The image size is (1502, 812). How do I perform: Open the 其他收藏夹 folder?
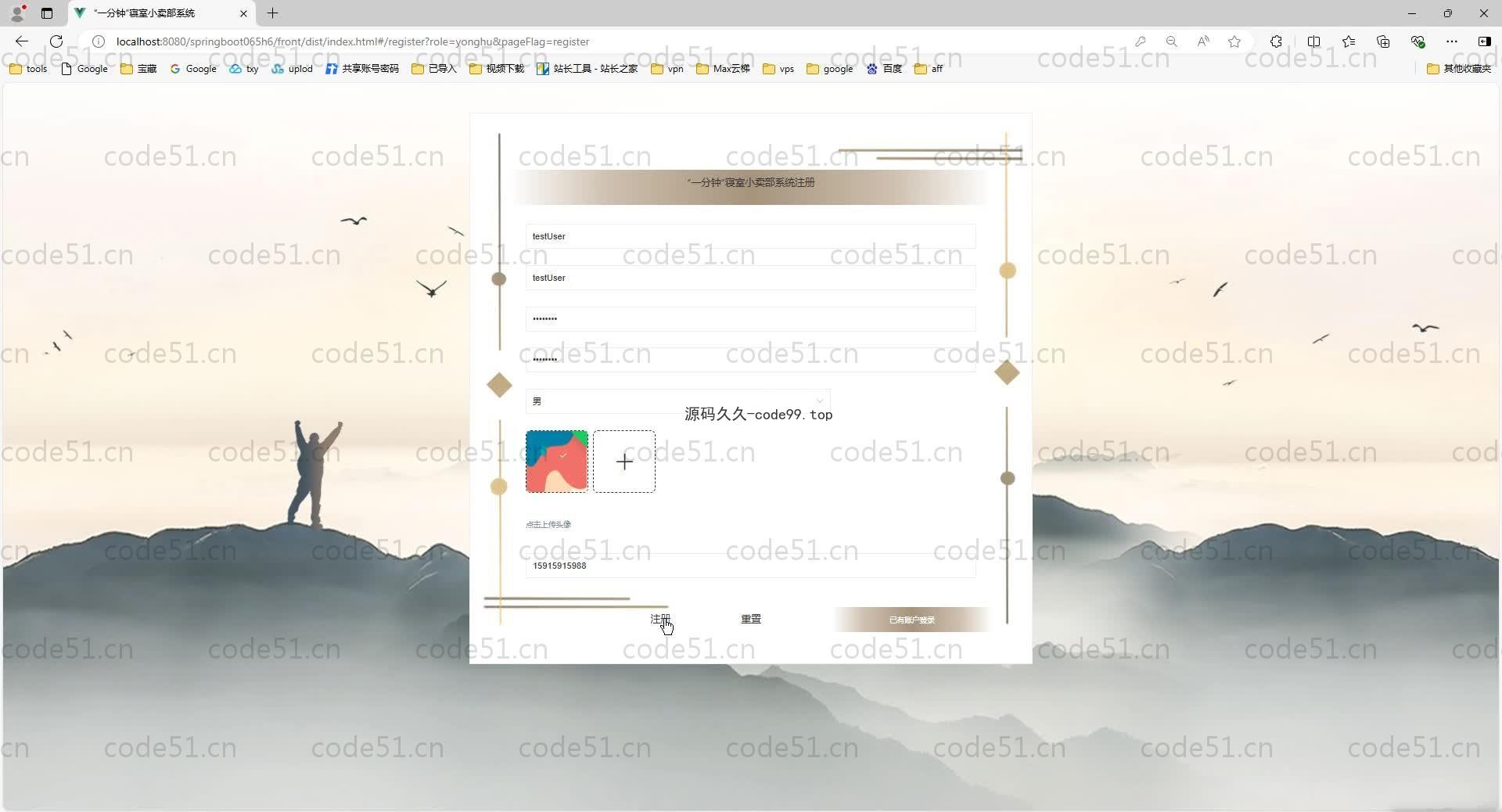click(1459, 69)
